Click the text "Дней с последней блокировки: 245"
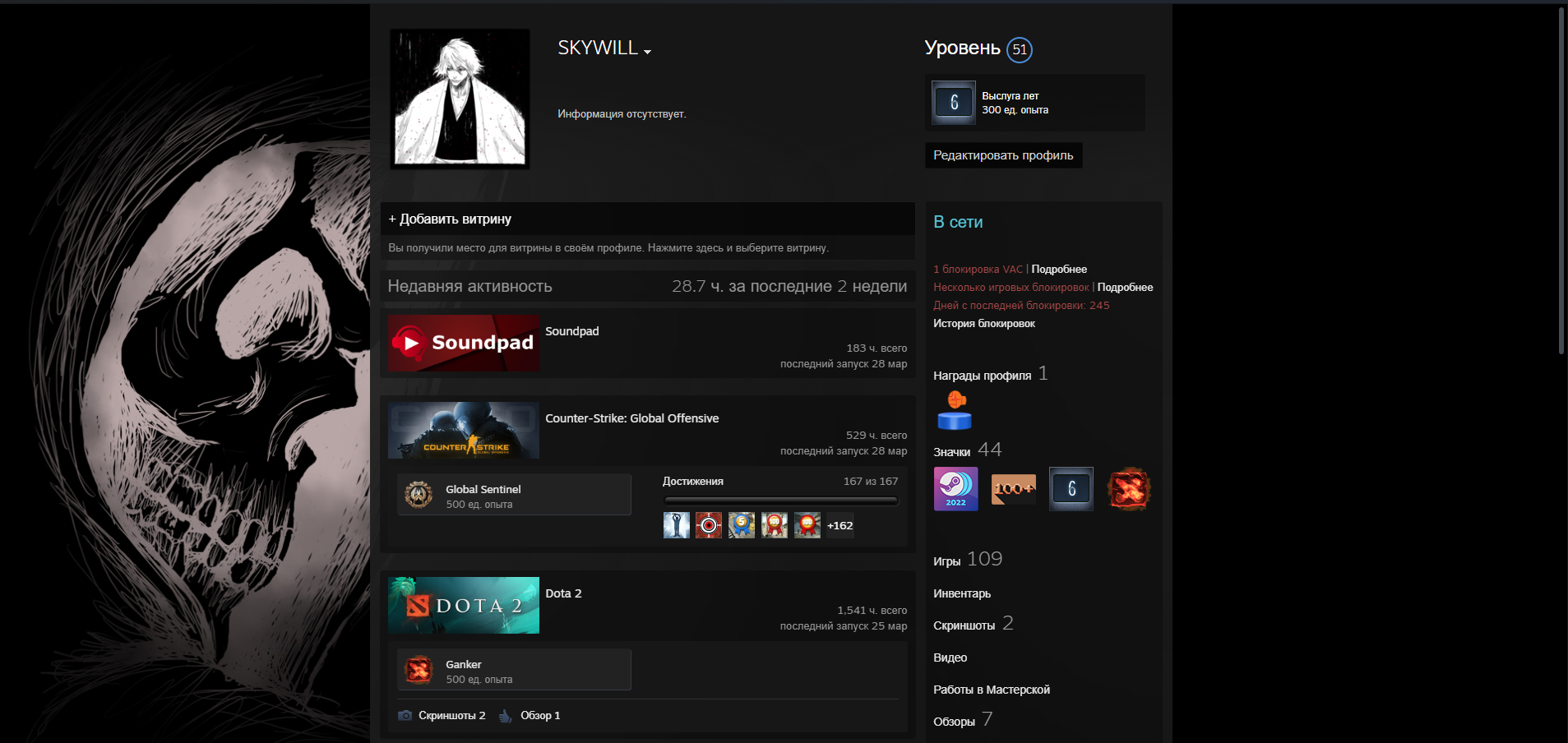 coord(1021,306)
